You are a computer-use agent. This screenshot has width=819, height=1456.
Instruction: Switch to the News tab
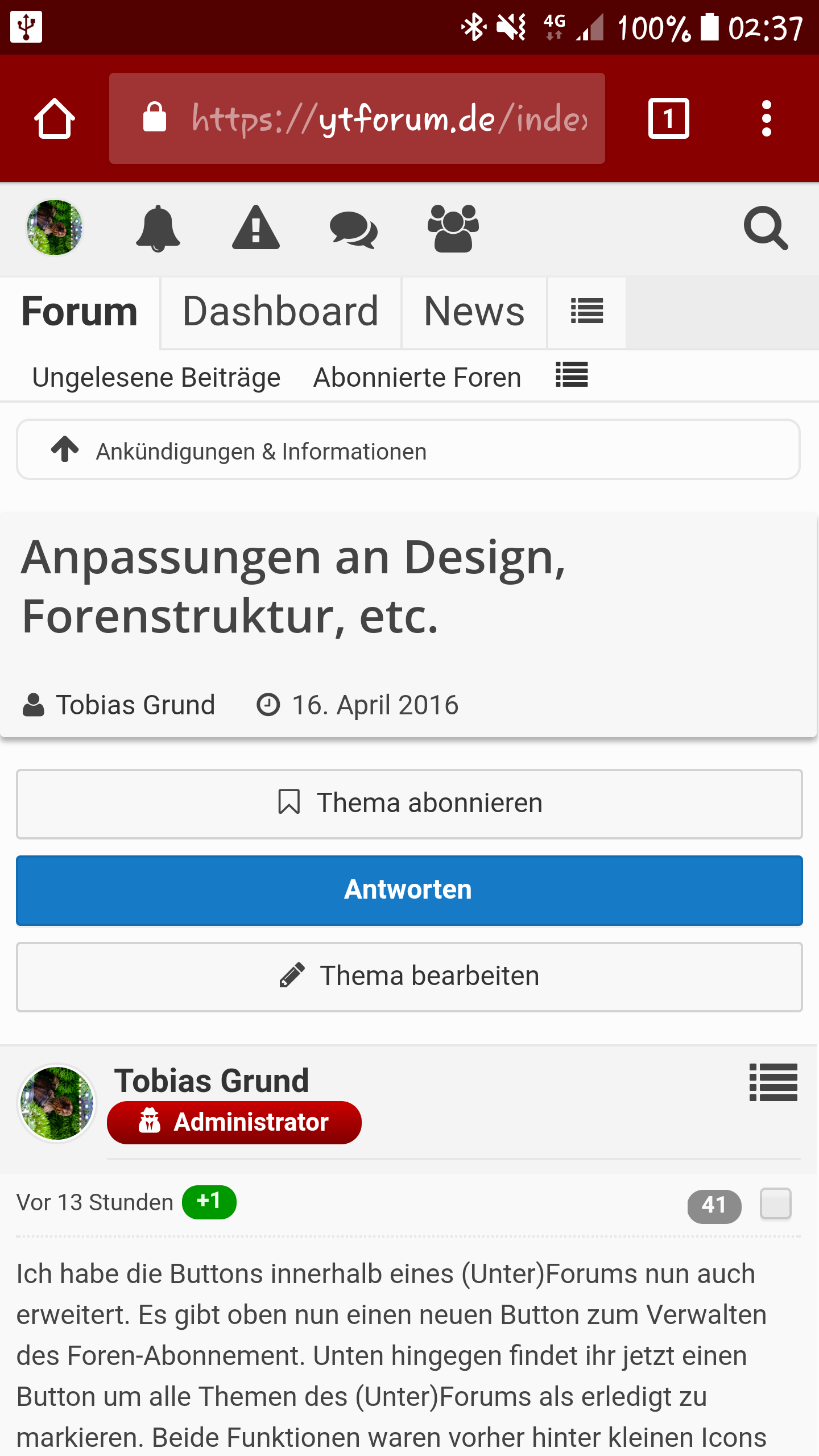[474, 312]
